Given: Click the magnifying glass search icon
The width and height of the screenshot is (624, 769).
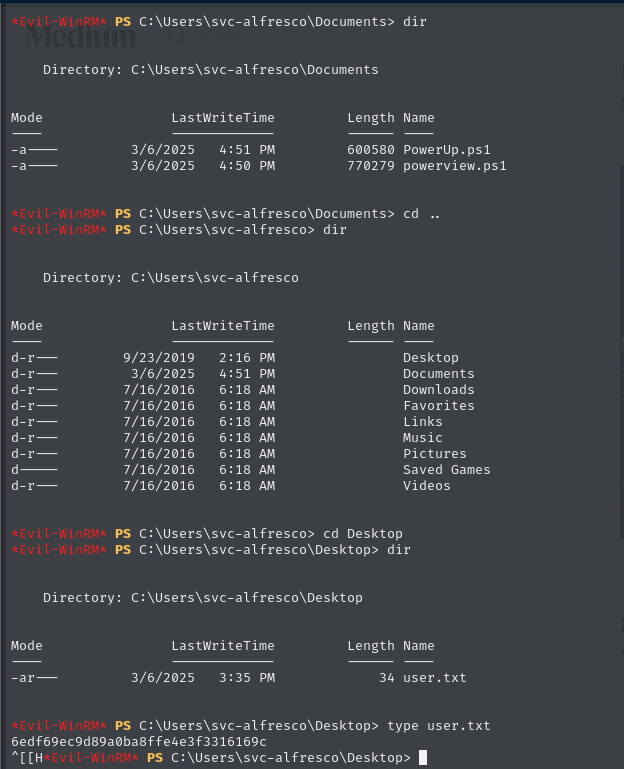Looking at the screenshot, I should pos(177,35).
